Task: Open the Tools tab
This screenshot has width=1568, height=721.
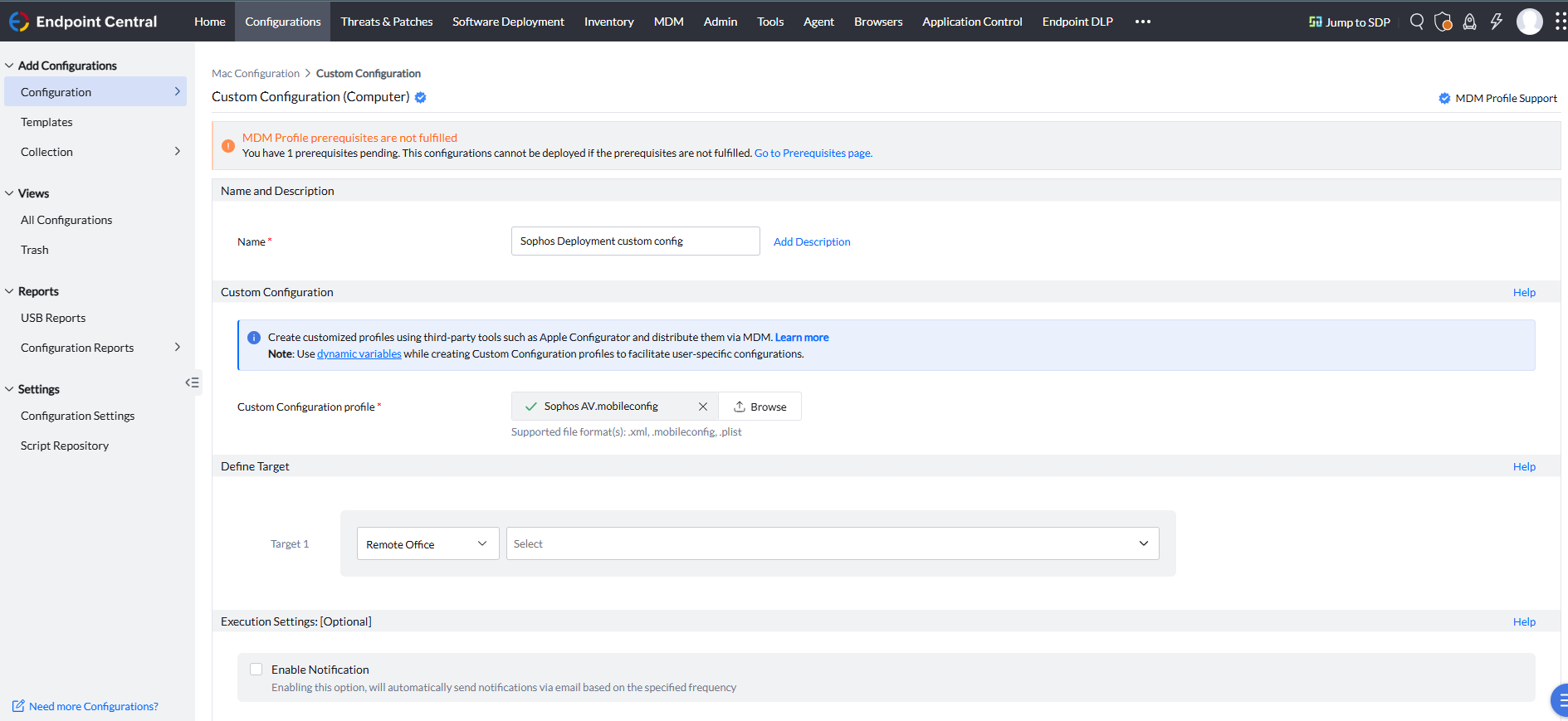Action: pos(770,22)
